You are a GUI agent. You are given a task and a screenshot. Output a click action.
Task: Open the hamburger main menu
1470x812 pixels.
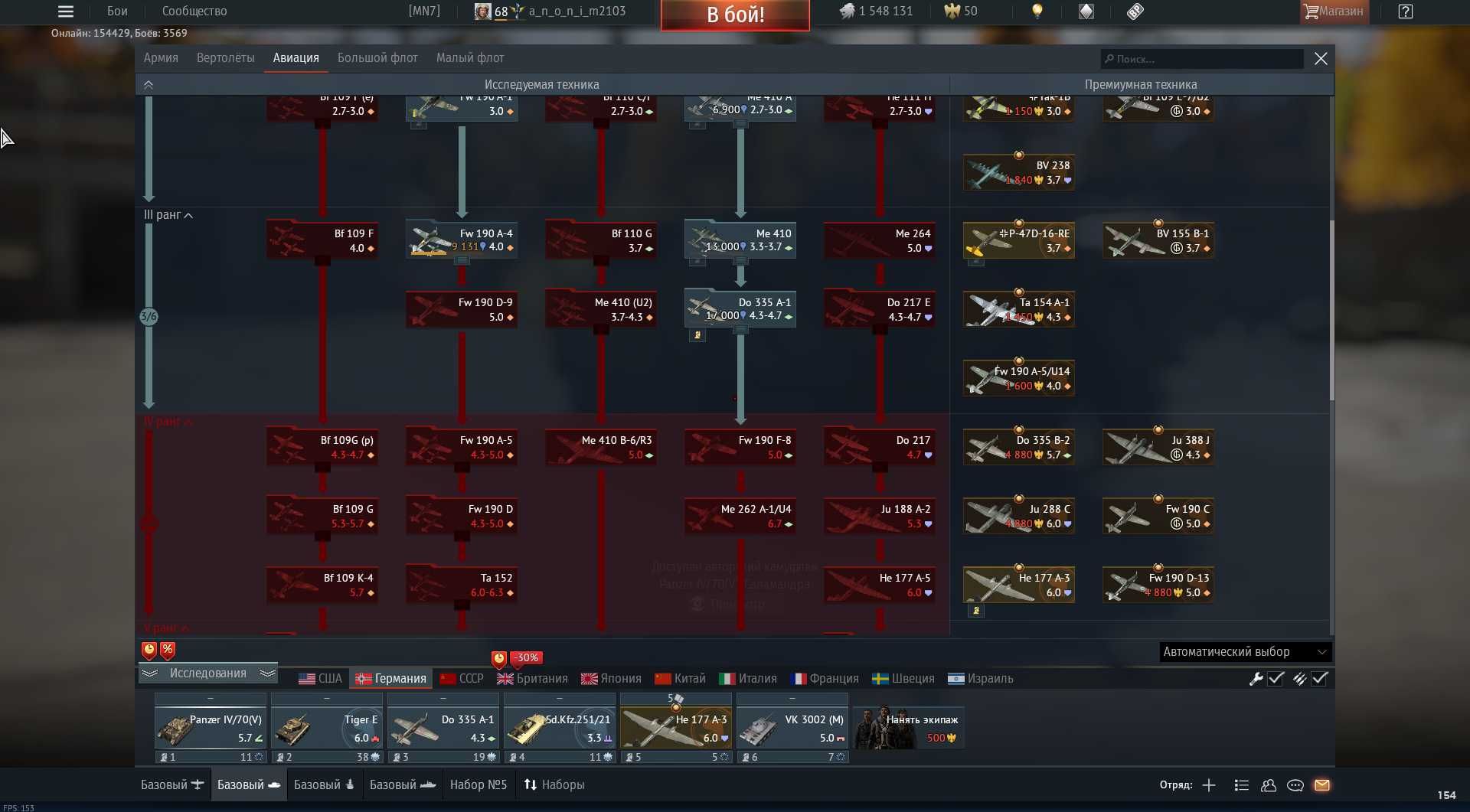[66, 11]
